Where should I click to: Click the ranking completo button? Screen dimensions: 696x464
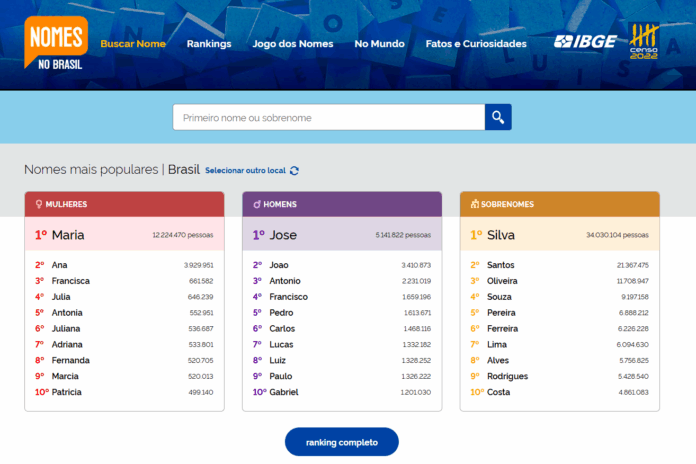tap(341, 442)
